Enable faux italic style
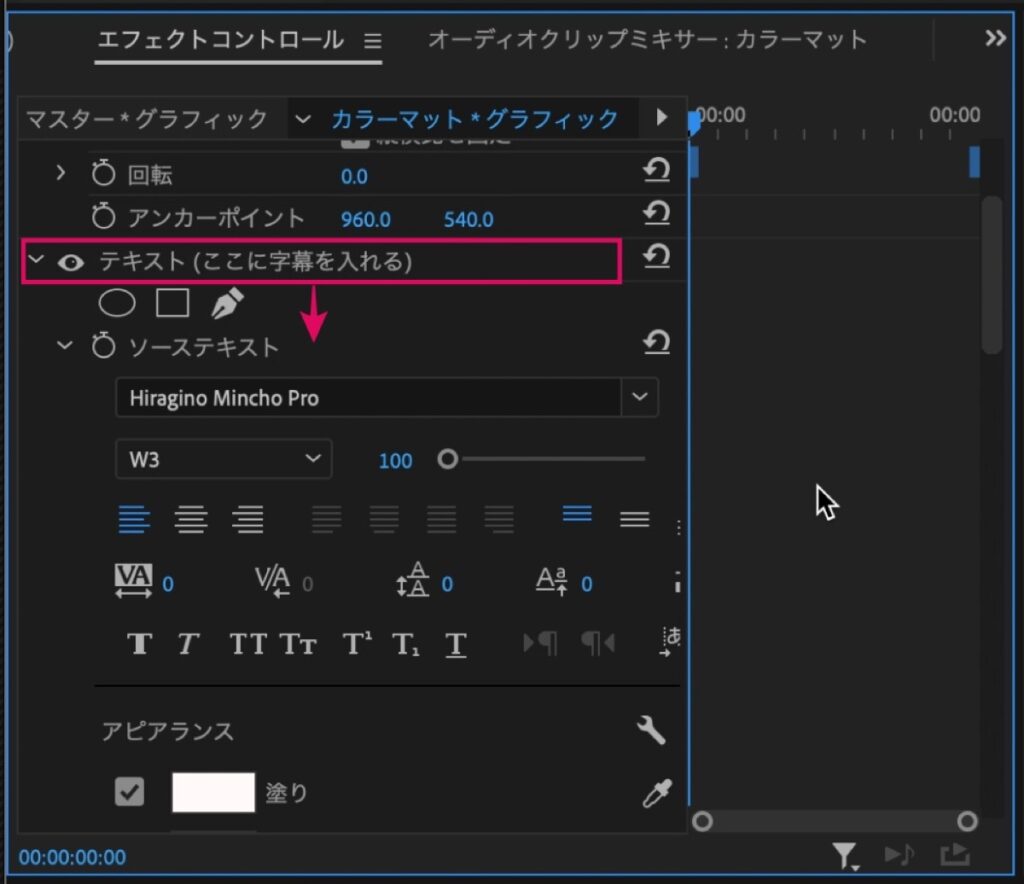1024x884 pixels. tap(188, 644)
